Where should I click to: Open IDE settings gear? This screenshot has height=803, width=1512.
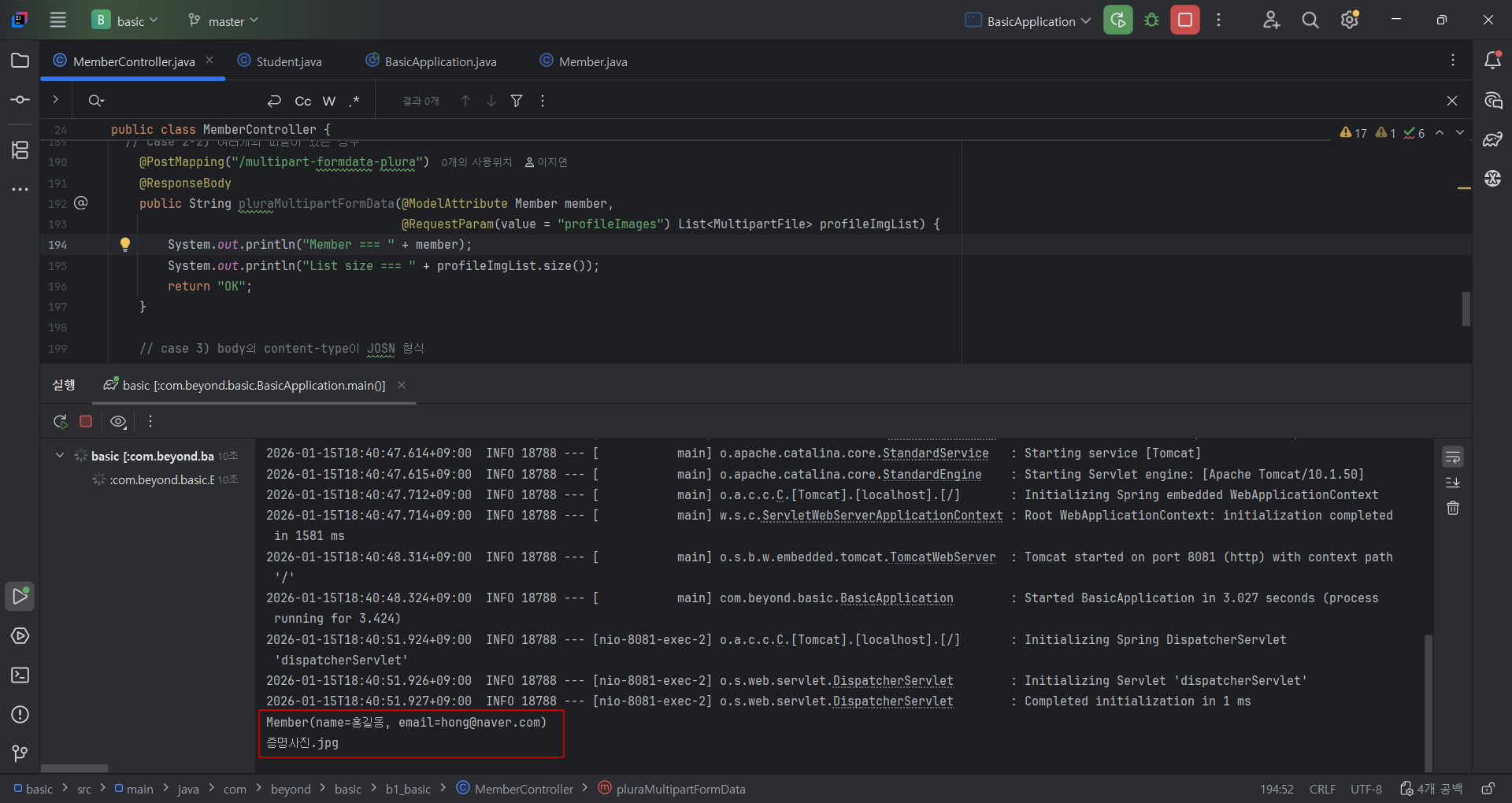1350,20
